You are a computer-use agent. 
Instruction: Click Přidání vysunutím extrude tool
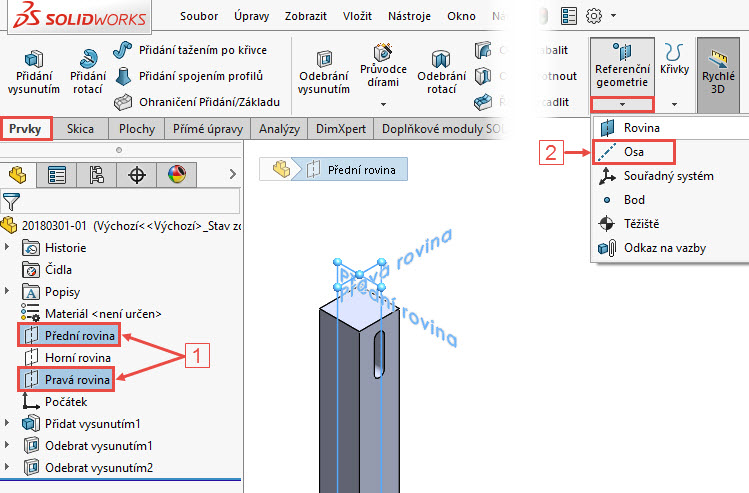[x=33, y=72]
